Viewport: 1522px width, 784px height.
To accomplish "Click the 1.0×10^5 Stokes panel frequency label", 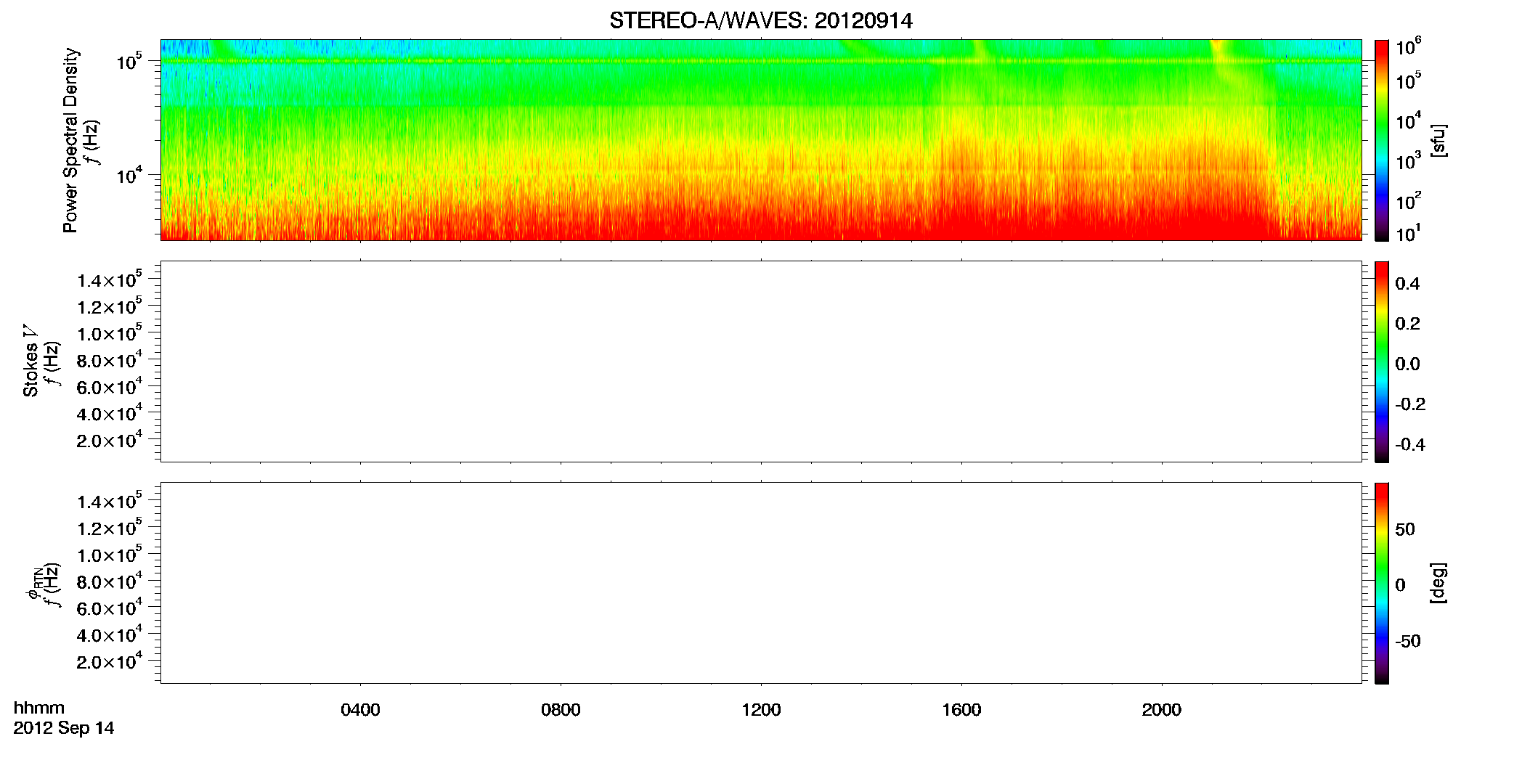I will [110, 332].
